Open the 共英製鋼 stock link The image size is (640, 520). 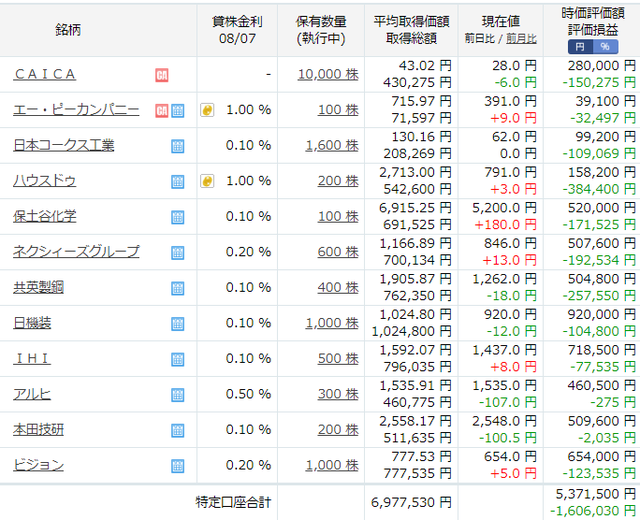click(38, 287)
